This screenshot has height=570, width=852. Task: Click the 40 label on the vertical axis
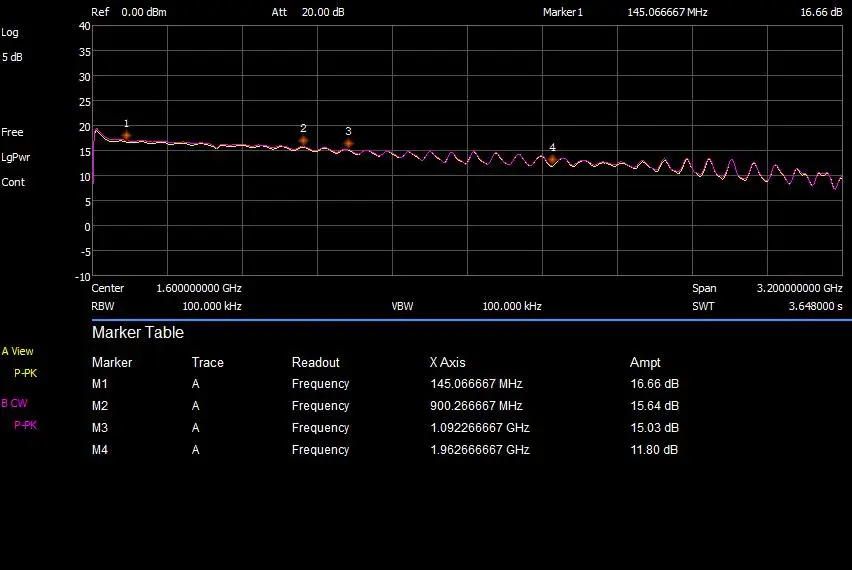84,26
